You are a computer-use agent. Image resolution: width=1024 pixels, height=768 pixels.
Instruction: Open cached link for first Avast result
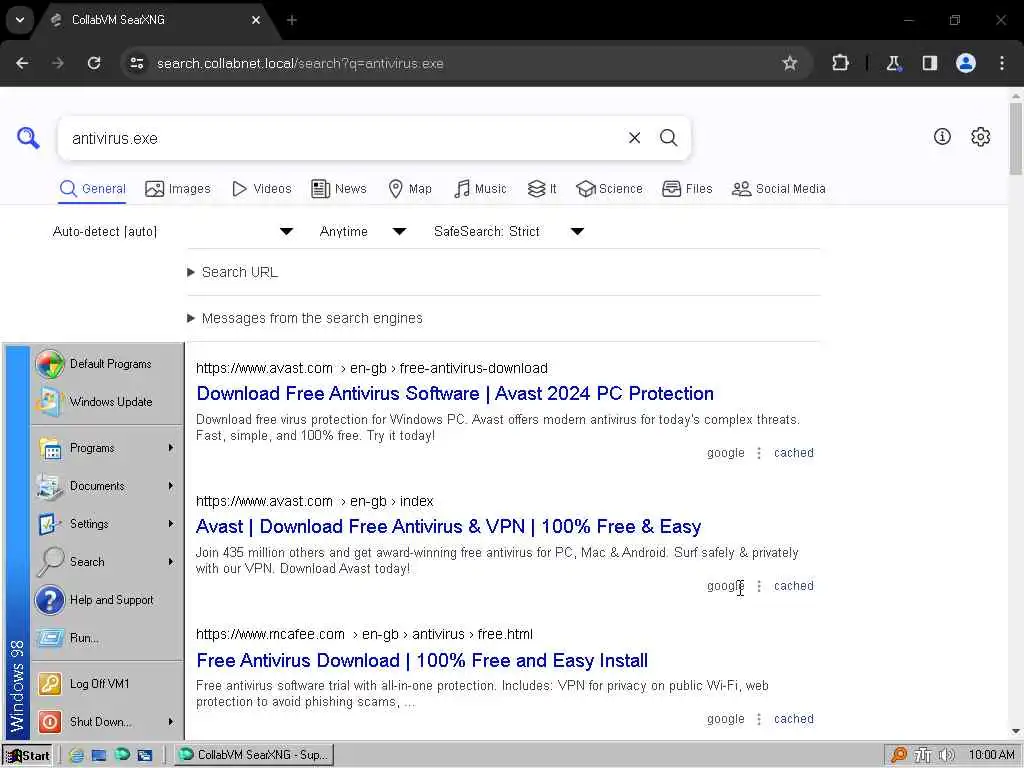[x=793, y=453]
